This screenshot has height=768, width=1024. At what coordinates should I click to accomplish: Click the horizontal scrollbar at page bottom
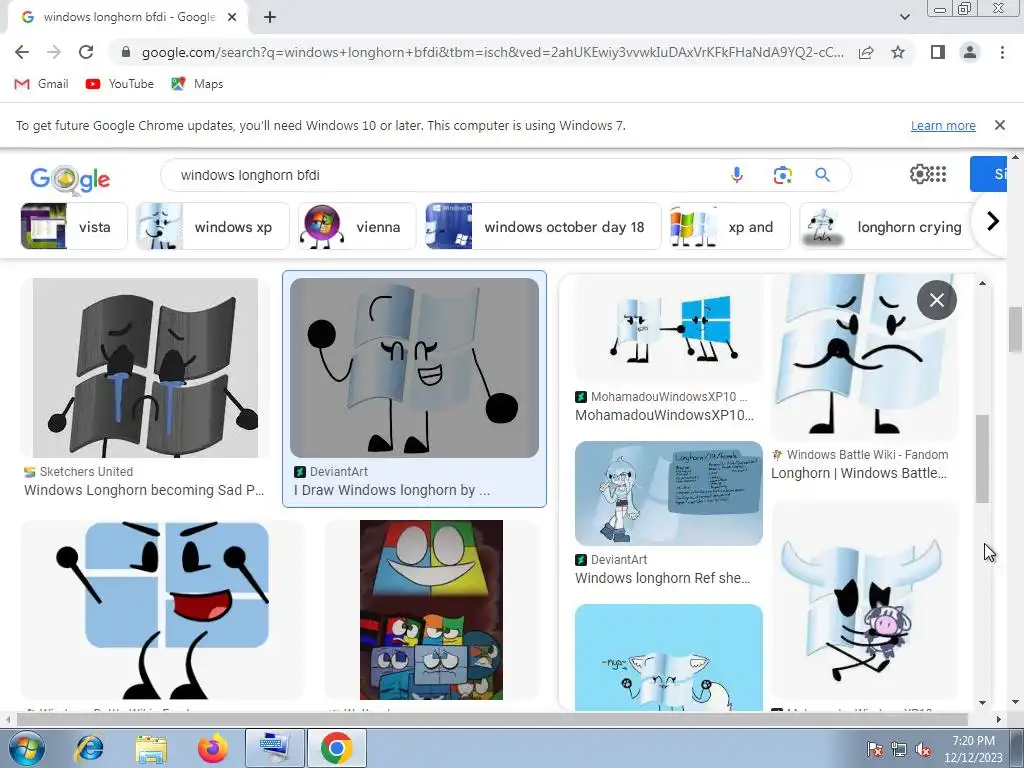492,719
